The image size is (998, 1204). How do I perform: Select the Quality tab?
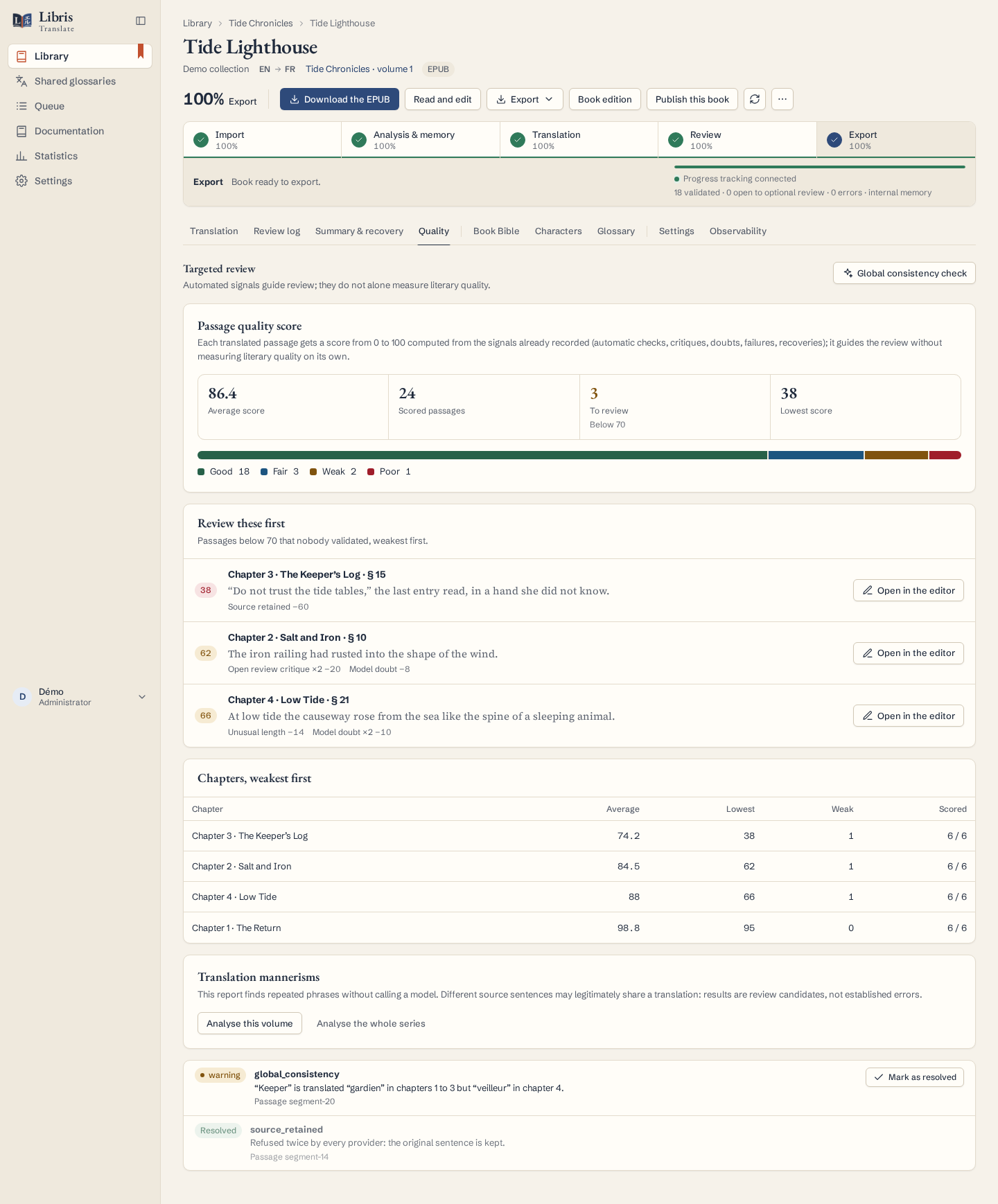coord(434,231)
